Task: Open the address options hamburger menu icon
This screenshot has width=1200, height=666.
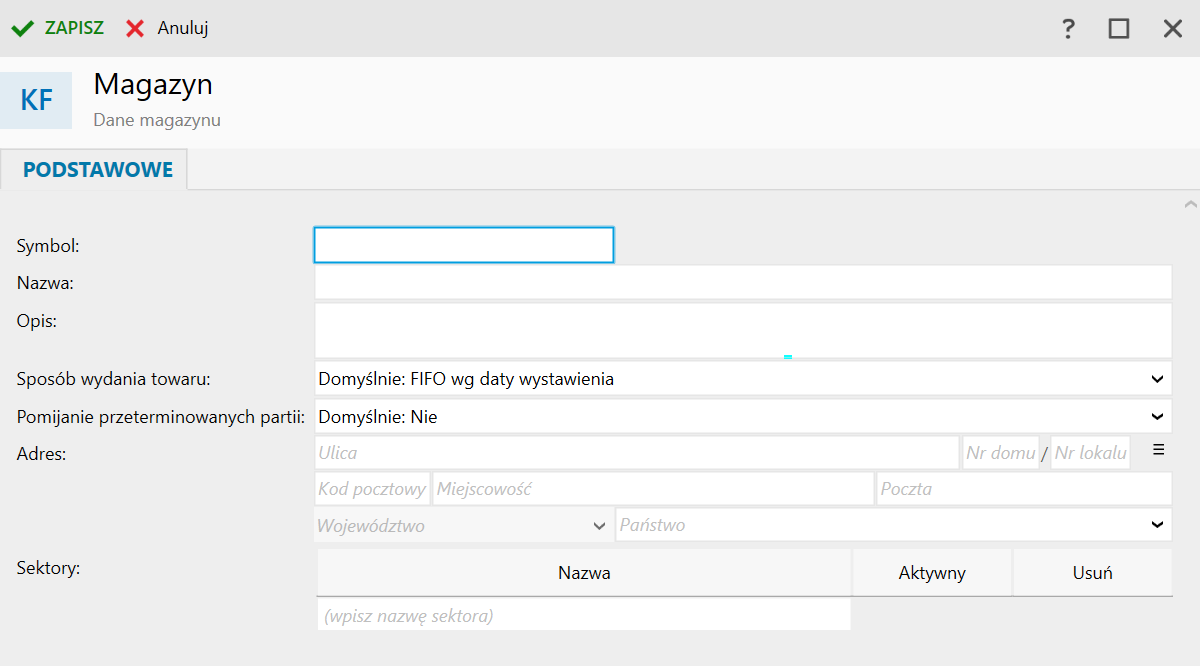Action: tap(1159, 450)
